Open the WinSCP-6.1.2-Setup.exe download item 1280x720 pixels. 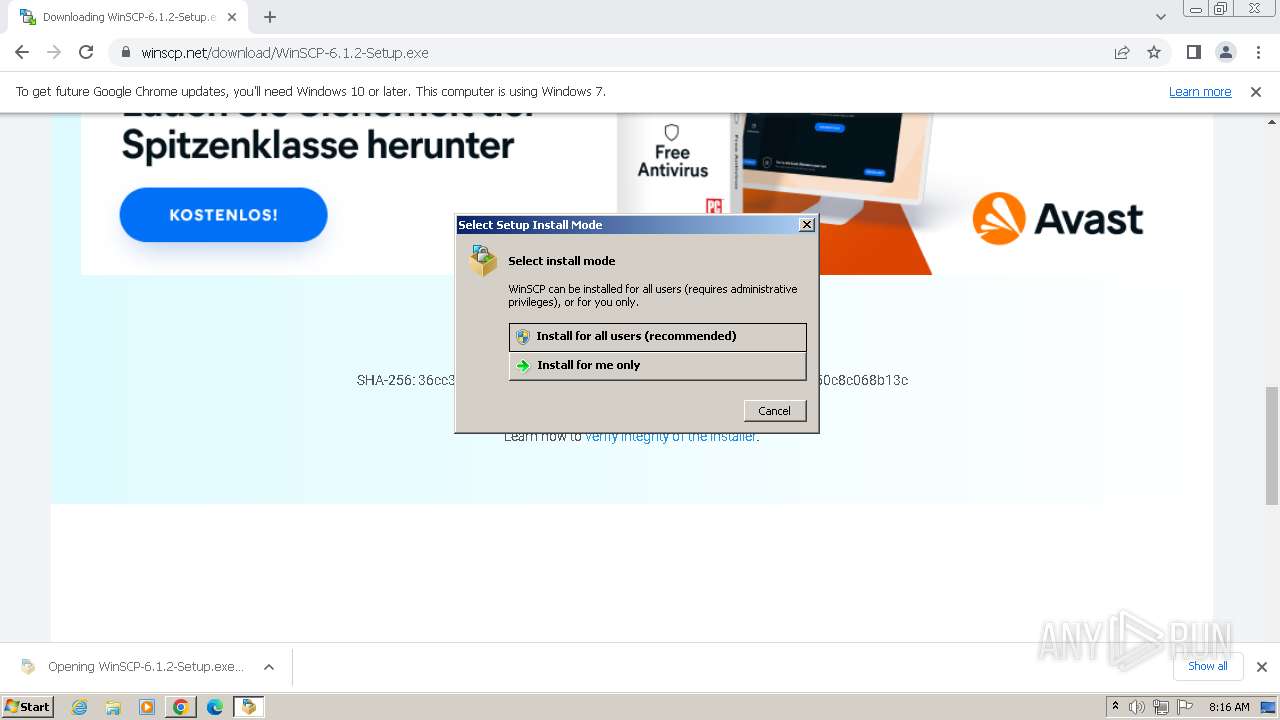point(135,667)
